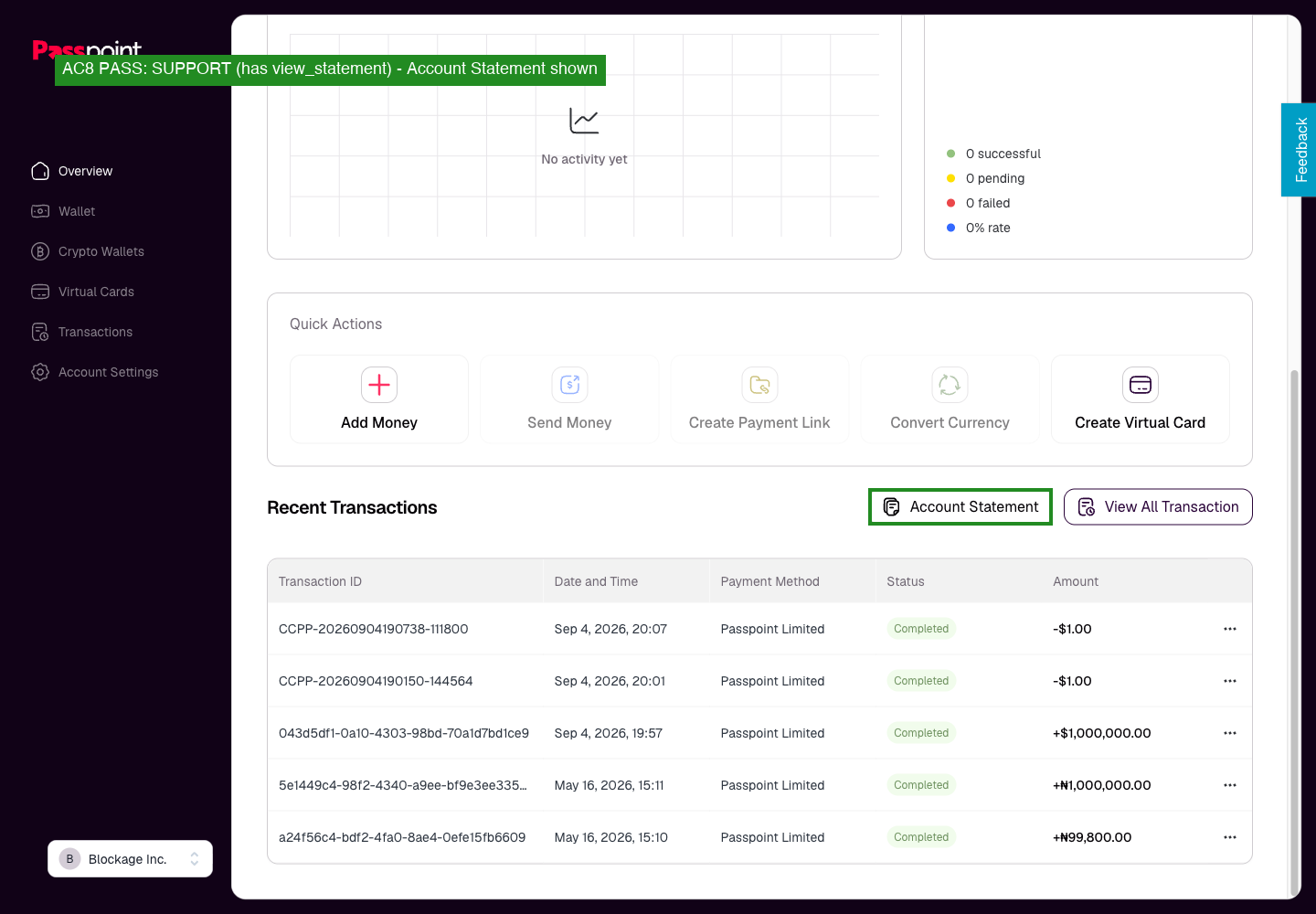Click the Create Virtual Card icon
Image resolution: width=1316 pixels, height=914 pixels.
(1141, 385)
